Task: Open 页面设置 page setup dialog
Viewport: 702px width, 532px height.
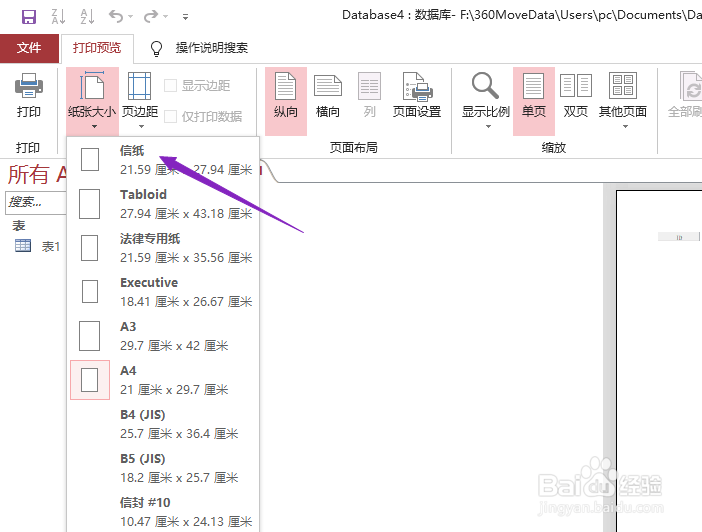Action: pos(417,95)
